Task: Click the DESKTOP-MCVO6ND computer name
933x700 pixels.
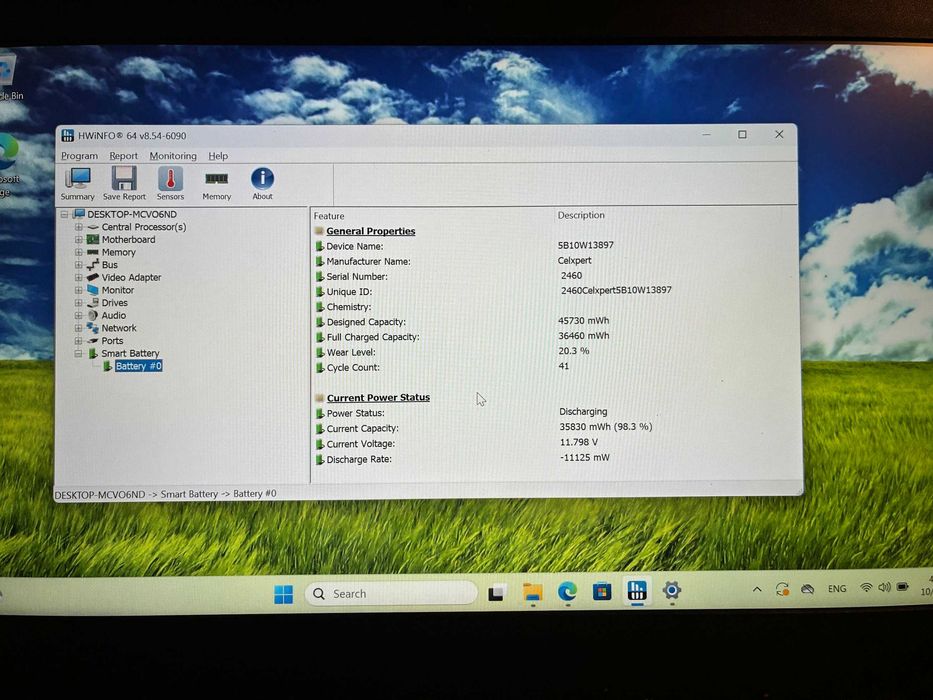Action: coord(132,214)
